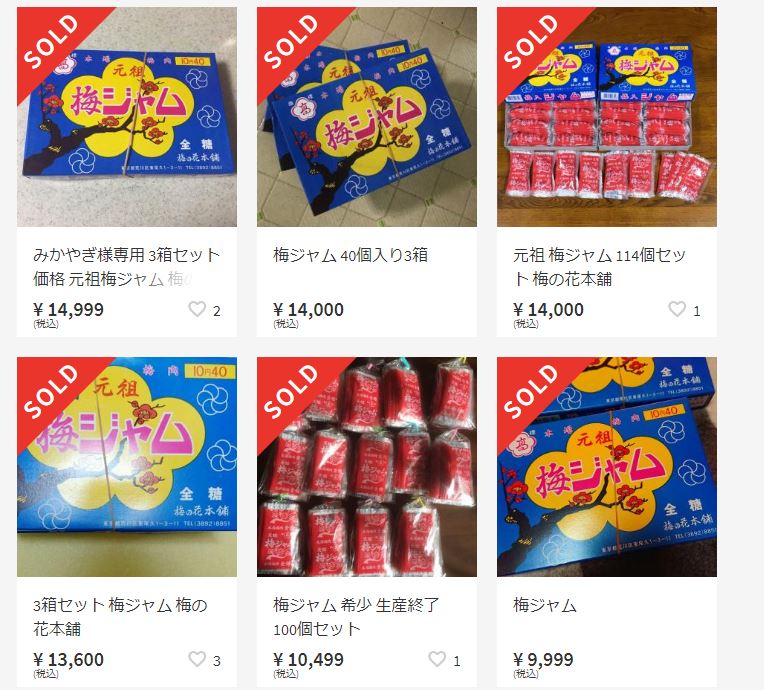Like the ¥14,999 みかやぎ様専用 listing heart
This screenshot has height=690, width=764.
tap(197, 309)
